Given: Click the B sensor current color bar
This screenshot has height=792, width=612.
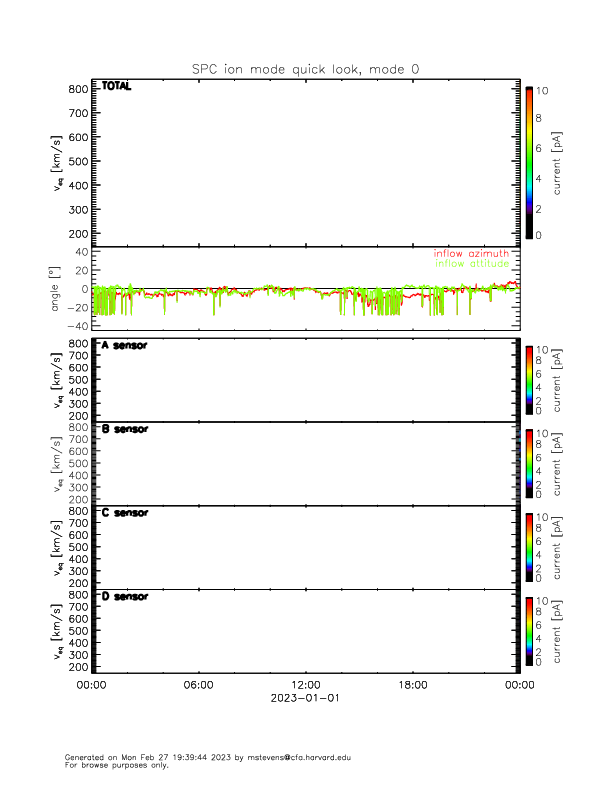Looking at the screenshot, I should click(x=529, y=463).
